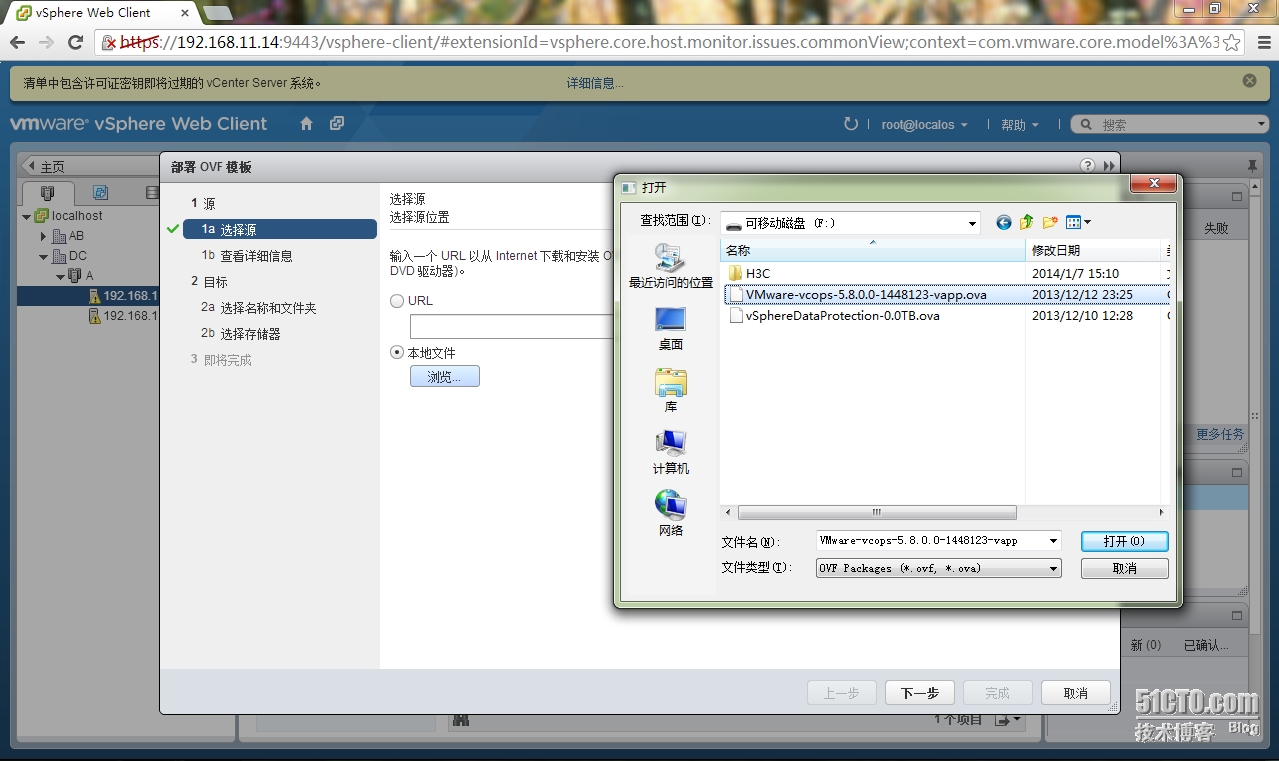Select wizard step 1a 选择源
The width and height of the screenshot is (1279, 761).
tap(280, 230)
